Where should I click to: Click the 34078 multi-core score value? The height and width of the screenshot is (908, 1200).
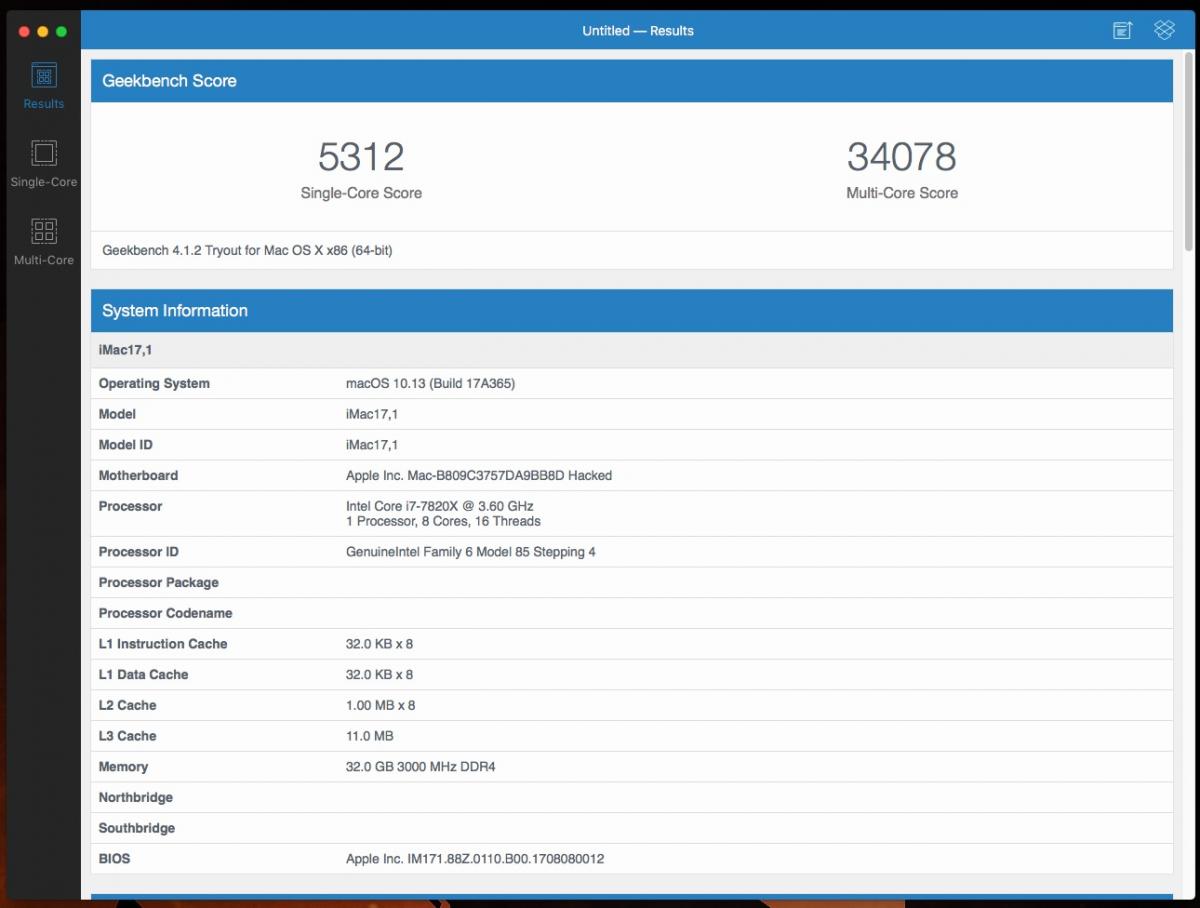tap(902, 157)
